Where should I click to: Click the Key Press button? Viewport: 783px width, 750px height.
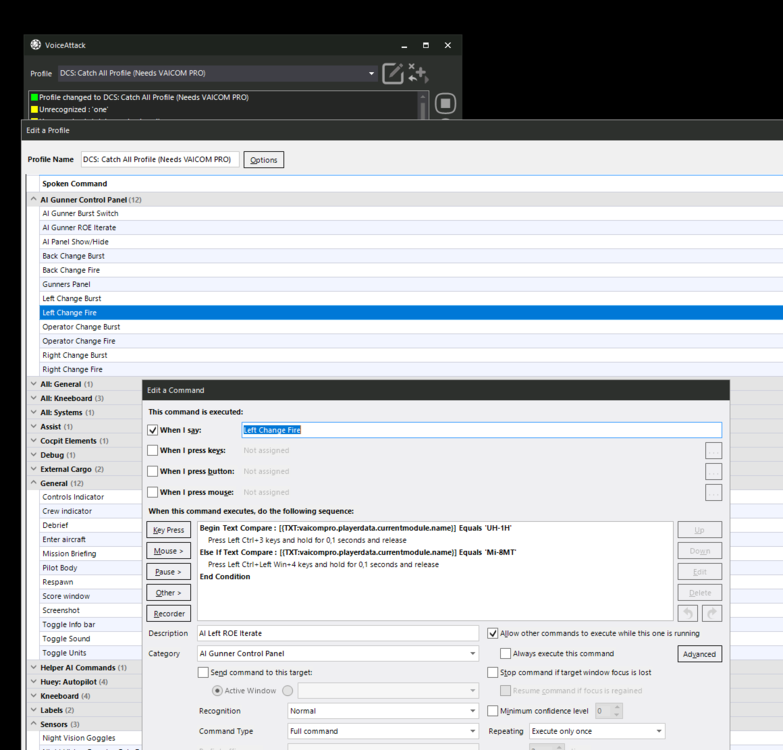tap(169, 530)
